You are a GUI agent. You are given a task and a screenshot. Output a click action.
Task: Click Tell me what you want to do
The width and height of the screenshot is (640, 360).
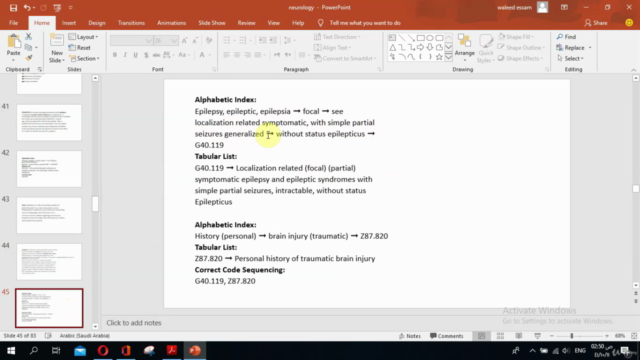point(365,23)
